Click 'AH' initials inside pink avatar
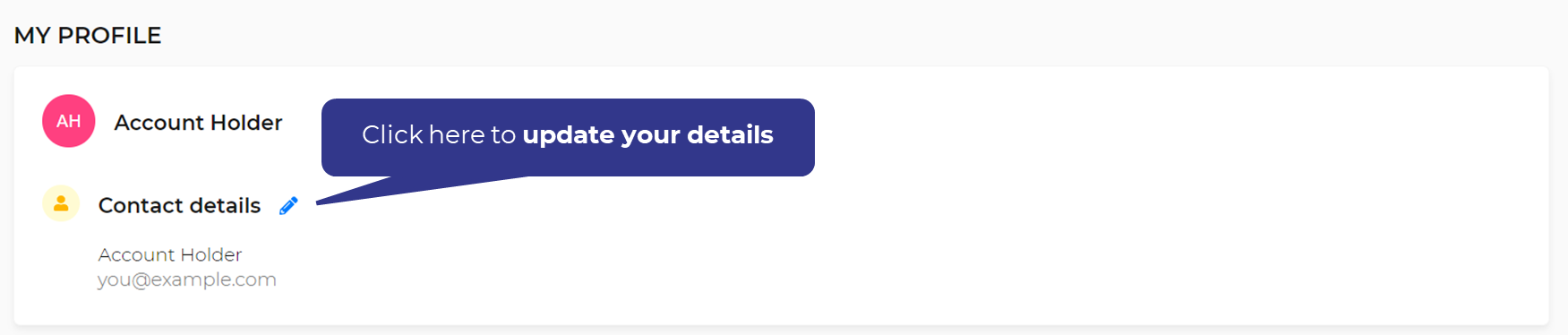Screen dimensions: 1568x335 [69, 121]
